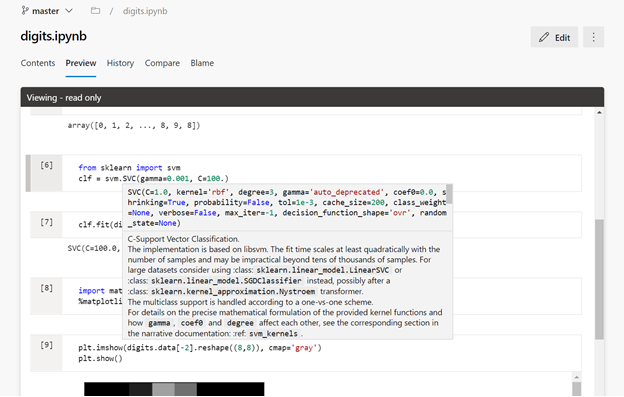Click the cell 9 output scrollbar thumb

[576, 389]
